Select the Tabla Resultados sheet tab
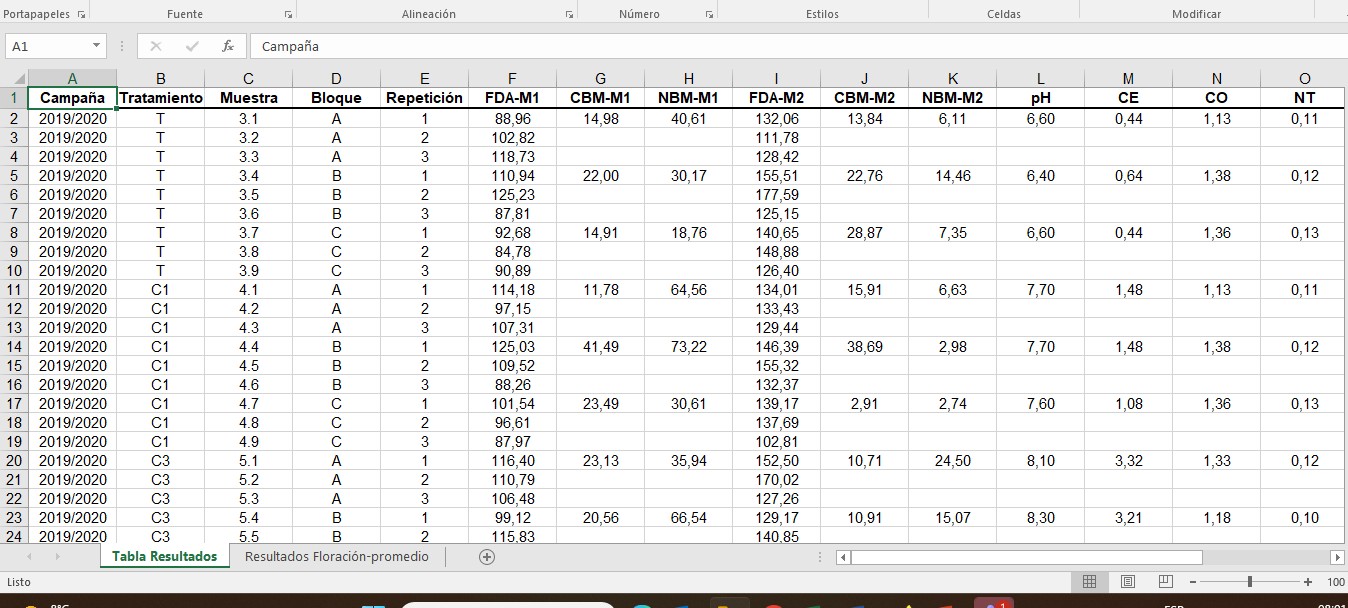This screenshot has height=608, width=1348. [164, 557]
